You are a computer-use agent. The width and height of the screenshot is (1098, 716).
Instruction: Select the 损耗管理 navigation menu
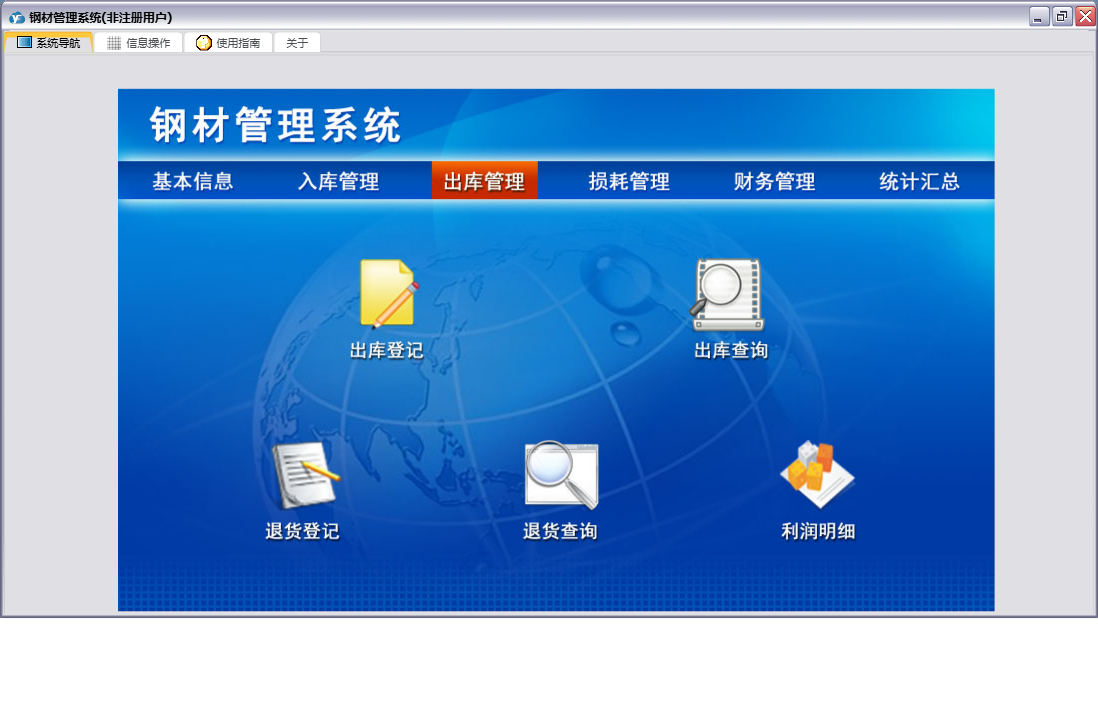click(629, 181)
